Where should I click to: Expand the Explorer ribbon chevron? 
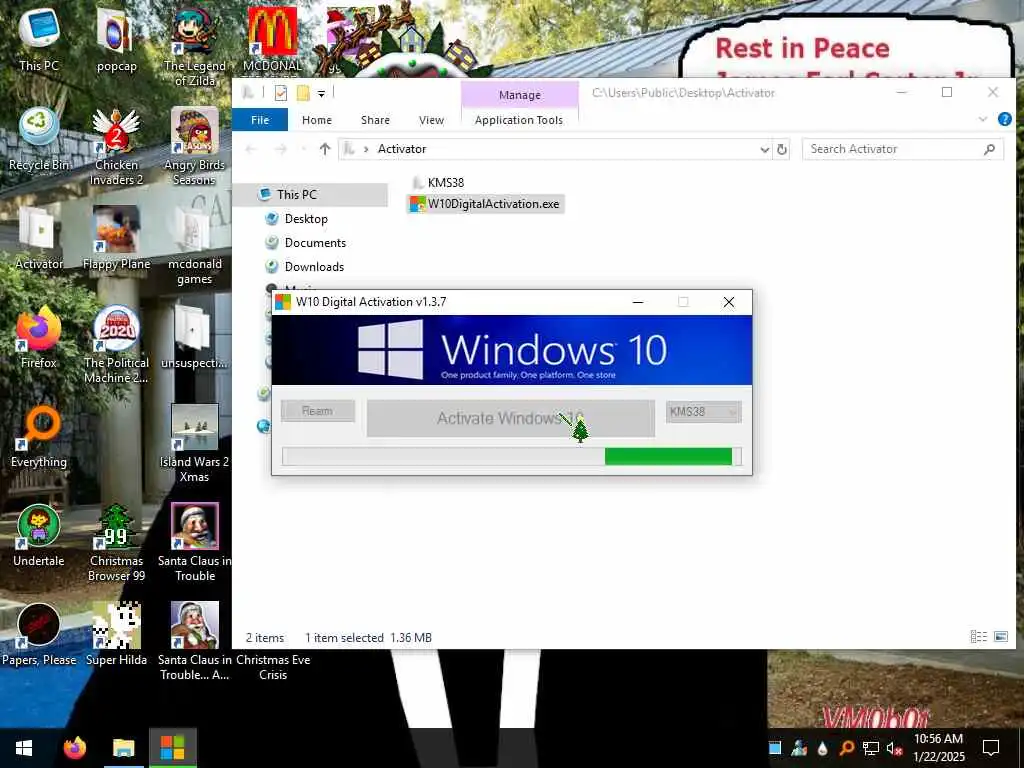click(x=983, y=120)
